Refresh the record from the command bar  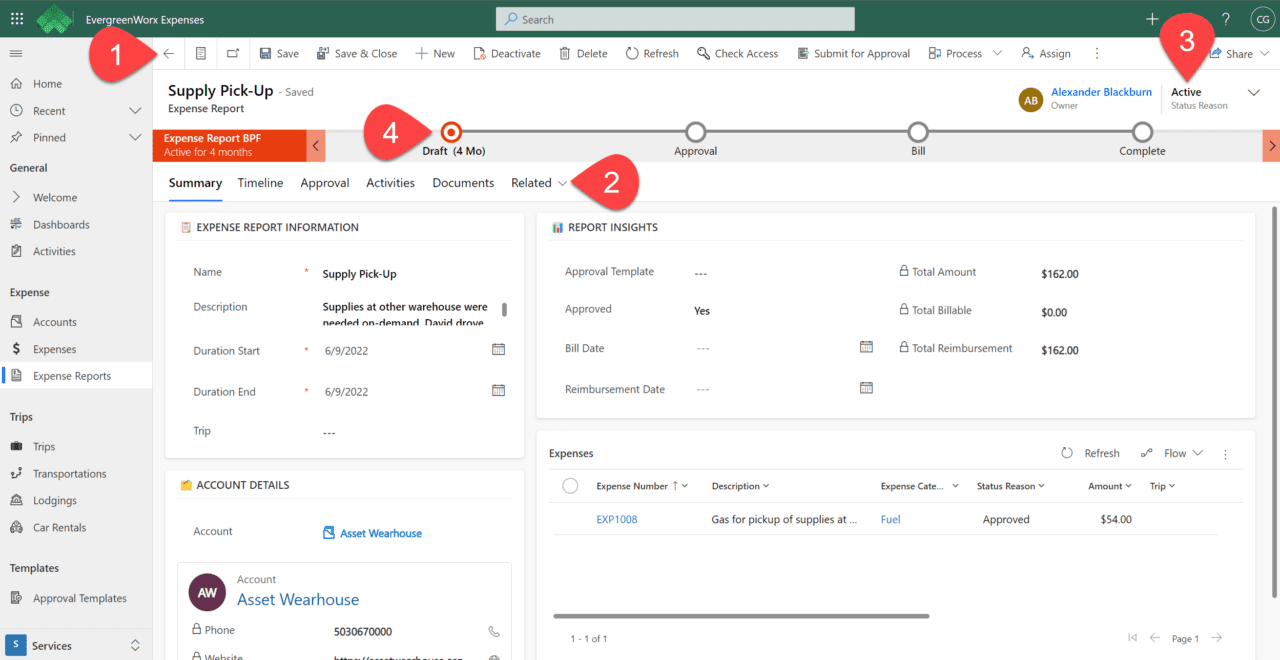coord(652,53)
